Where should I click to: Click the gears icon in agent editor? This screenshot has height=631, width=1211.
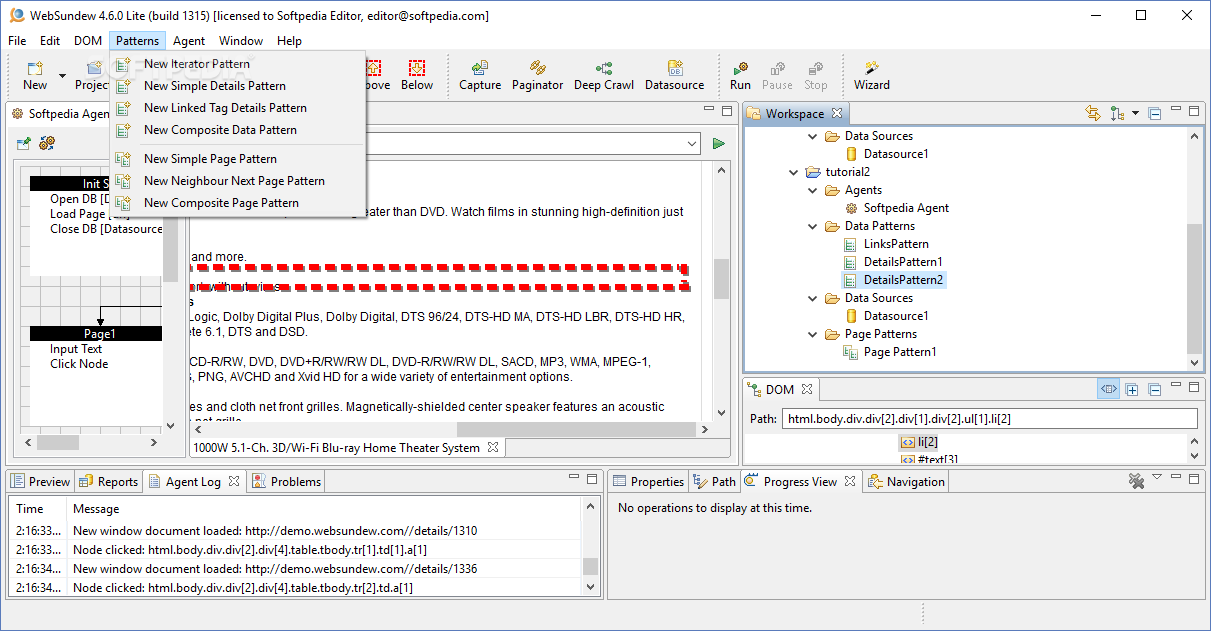point(47,144)
